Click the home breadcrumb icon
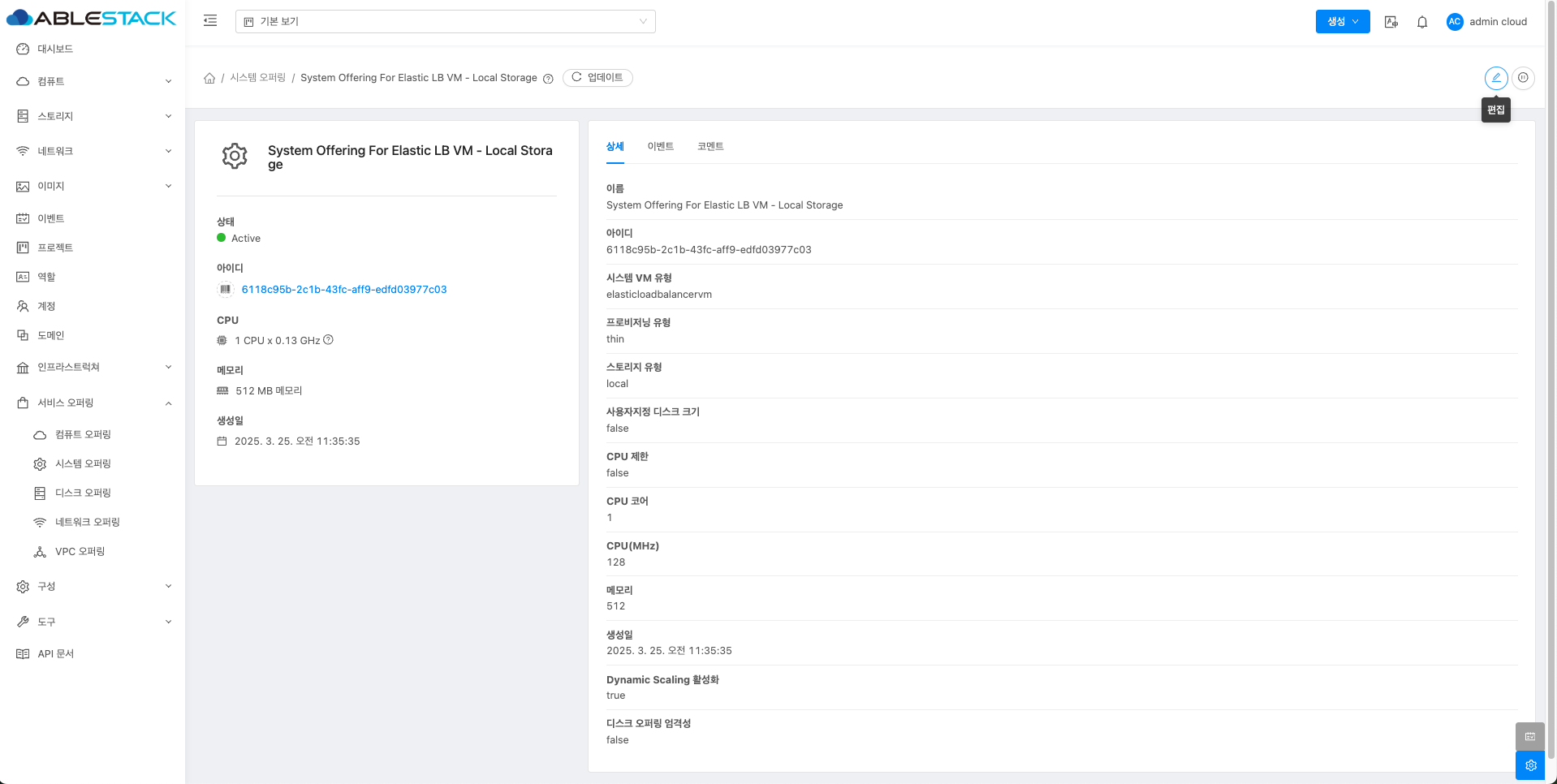Viewport: 1557px width, 784px height. coord(209,78)
